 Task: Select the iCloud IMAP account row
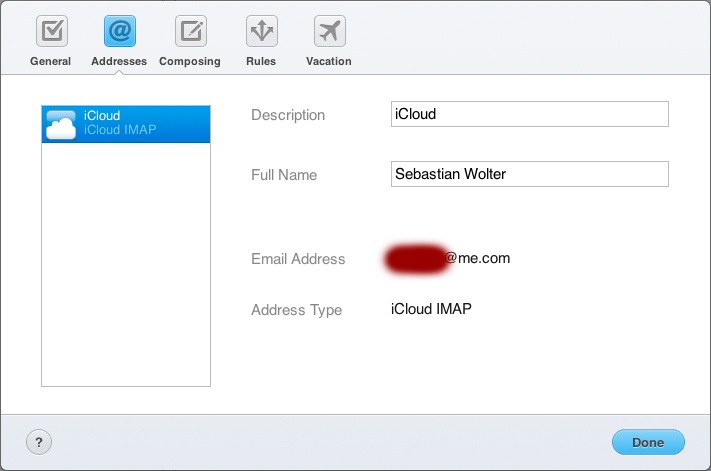click(126, 124)
